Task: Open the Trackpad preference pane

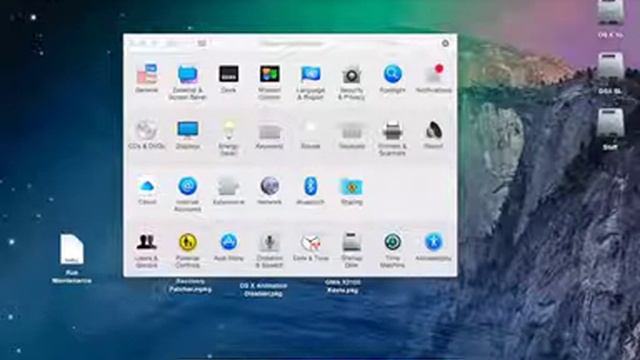Action: 351,136
